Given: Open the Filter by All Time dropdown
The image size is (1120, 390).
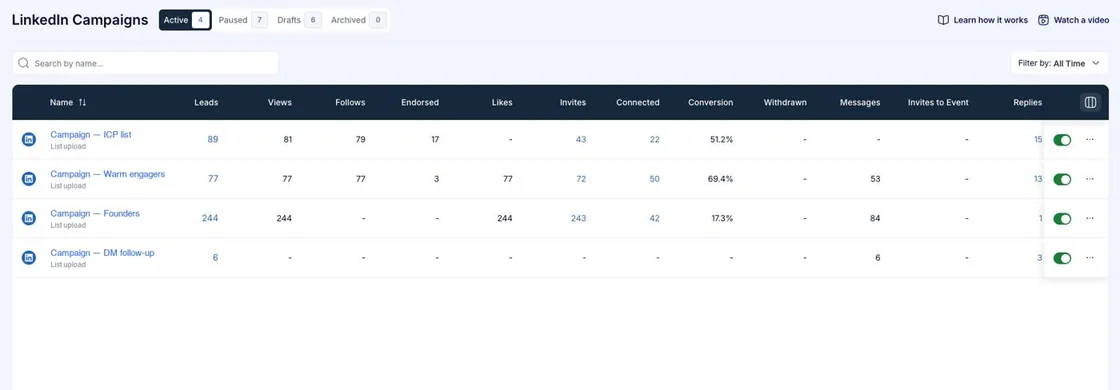Looking at the screenshot, I should pyautogui.click(x=1059, y=64).
